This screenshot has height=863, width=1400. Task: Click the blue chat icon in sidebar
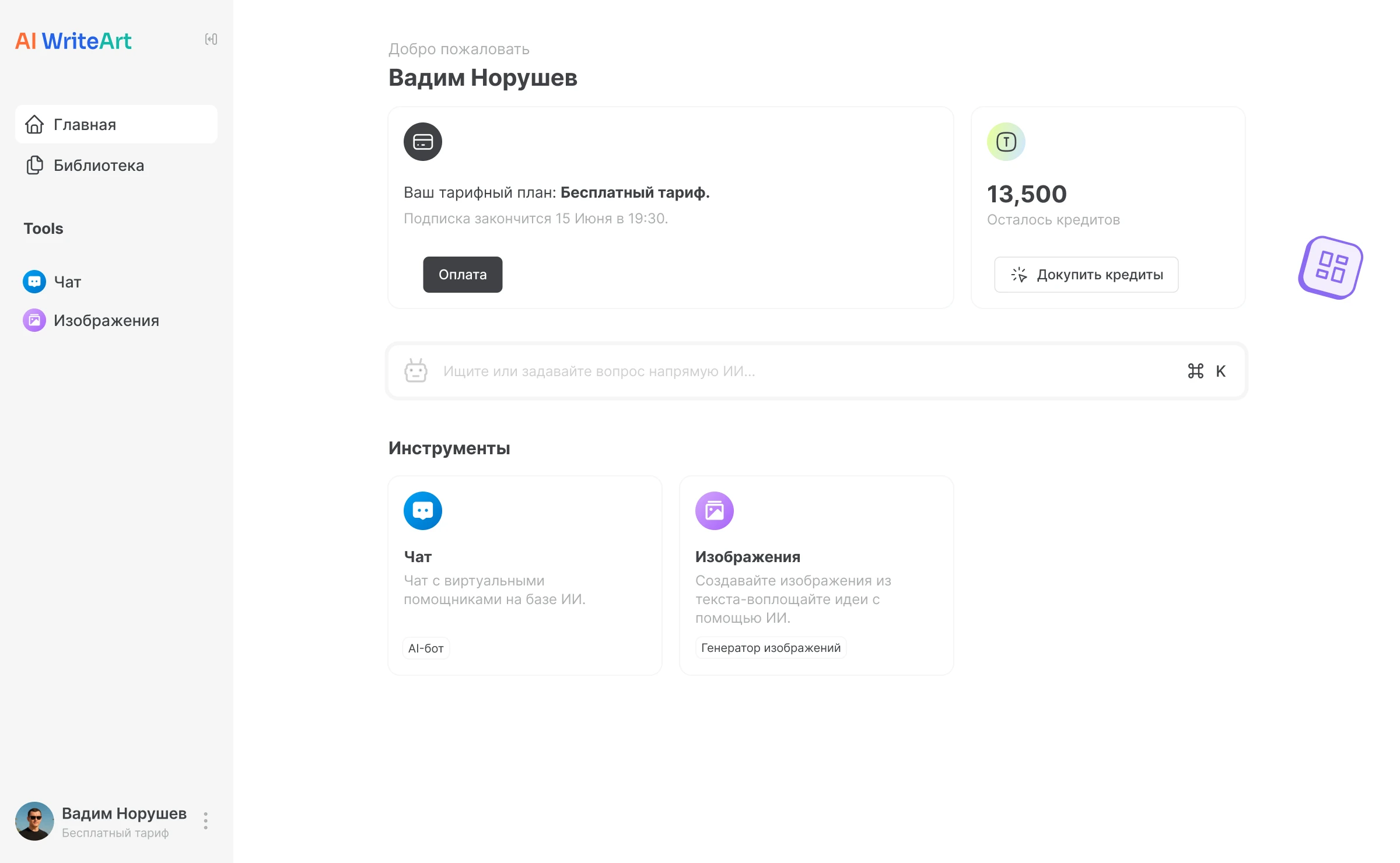(x=34, y=282)
